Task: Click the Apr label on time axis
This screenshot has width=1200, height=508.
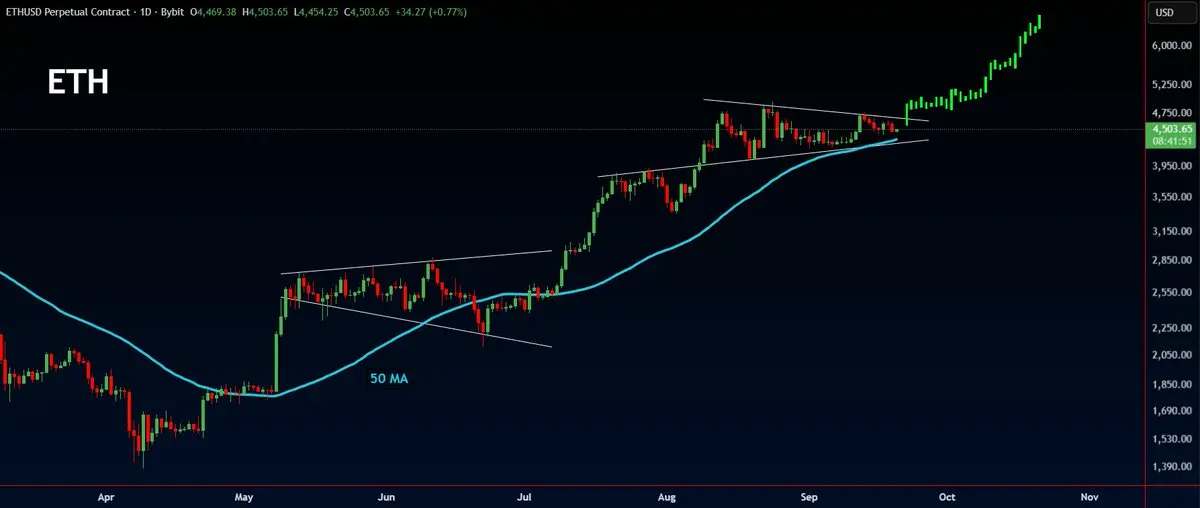Action: pos(107,496)
